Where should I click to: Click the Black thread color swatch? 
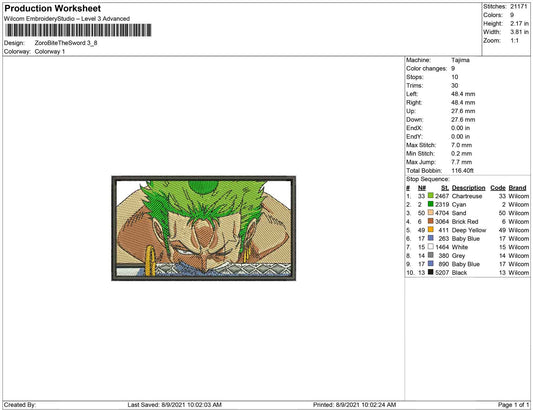431,272
